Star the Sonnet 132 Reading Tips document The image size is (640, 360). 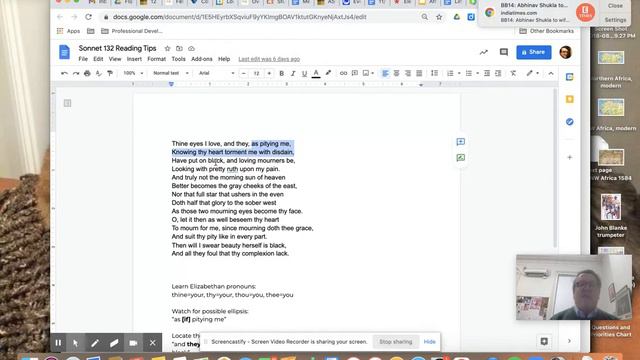coord(167,49)
